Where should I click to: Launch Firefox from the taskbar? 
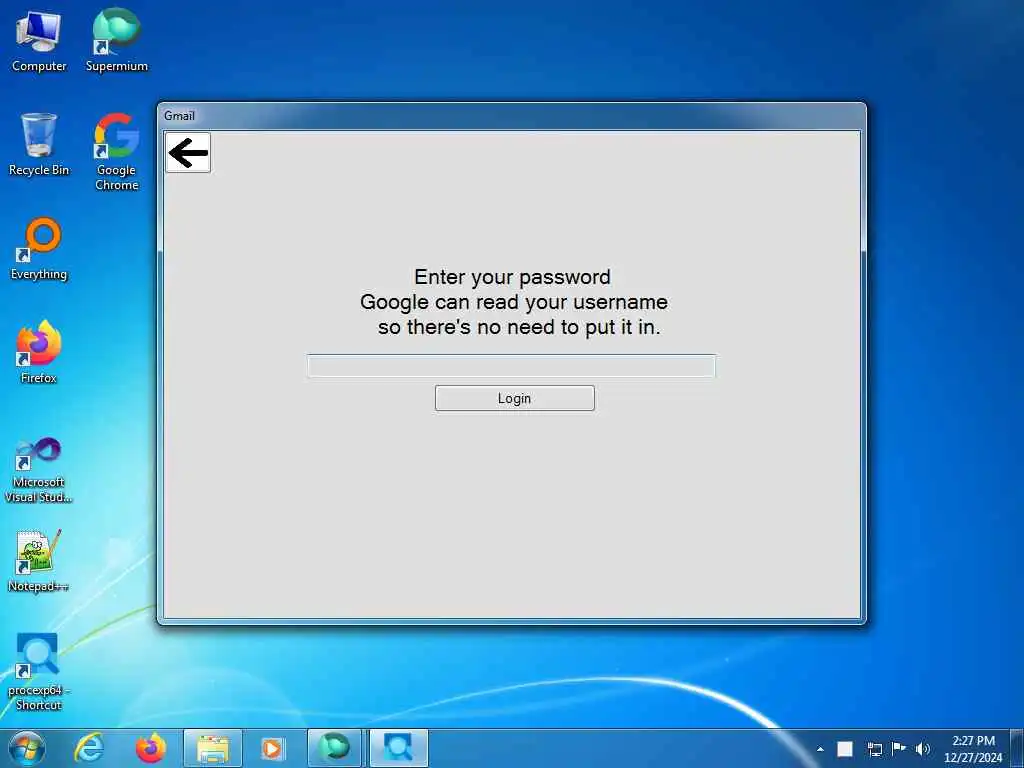(x=150, y=748)
